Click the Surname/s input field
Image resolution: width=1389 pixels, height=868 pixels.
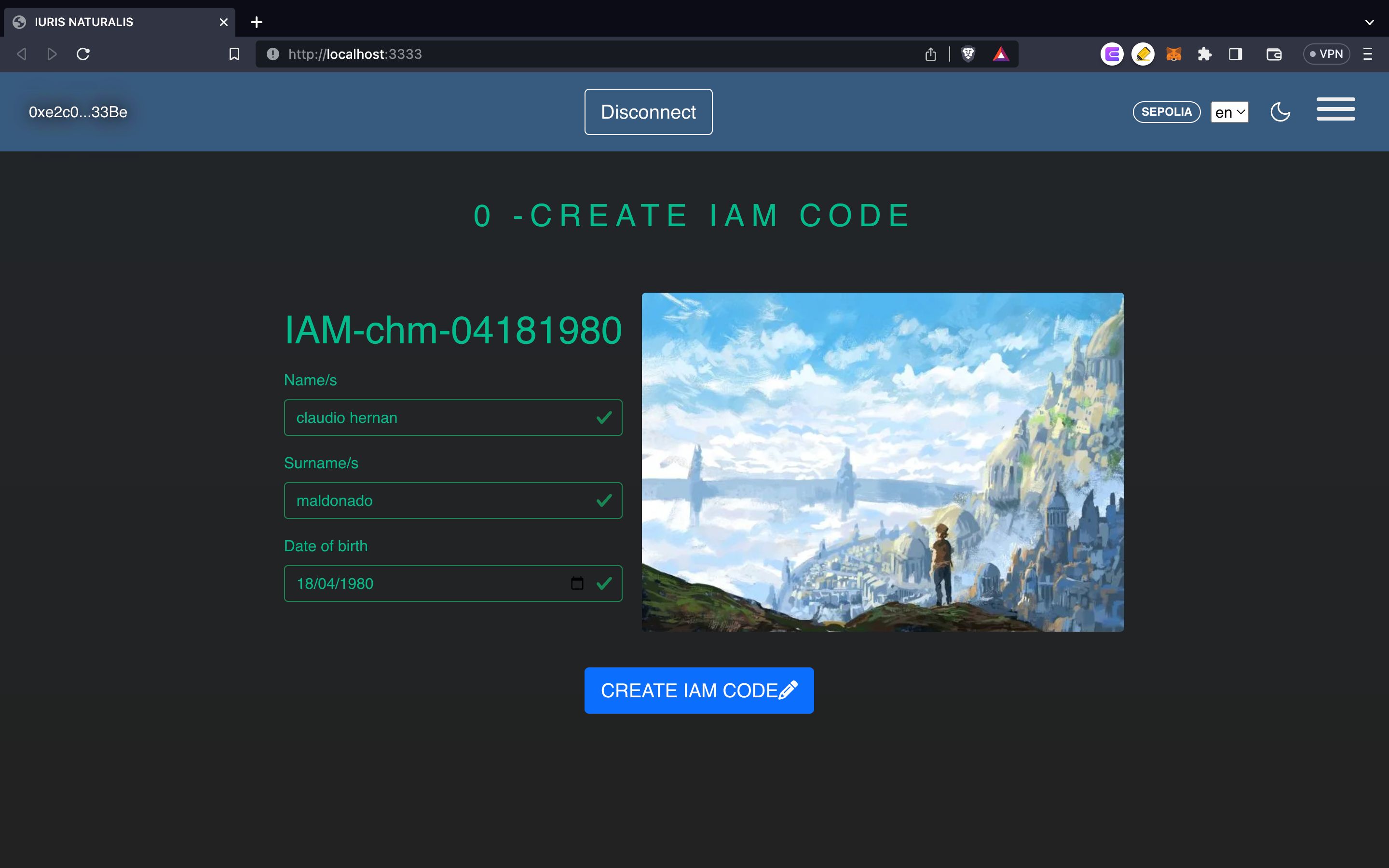coord(453,501)
